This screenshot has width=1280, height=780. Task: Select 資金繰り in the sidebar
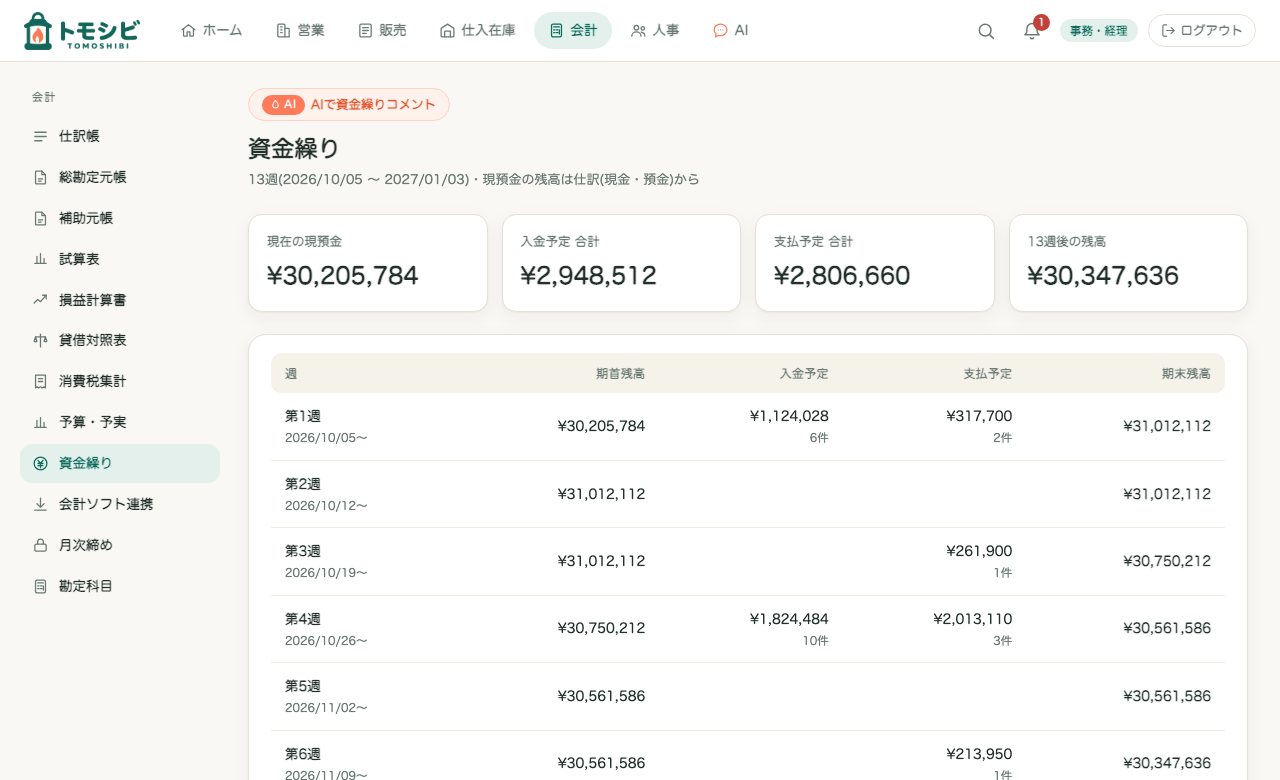pyautogui.click(x=120, y=463)
